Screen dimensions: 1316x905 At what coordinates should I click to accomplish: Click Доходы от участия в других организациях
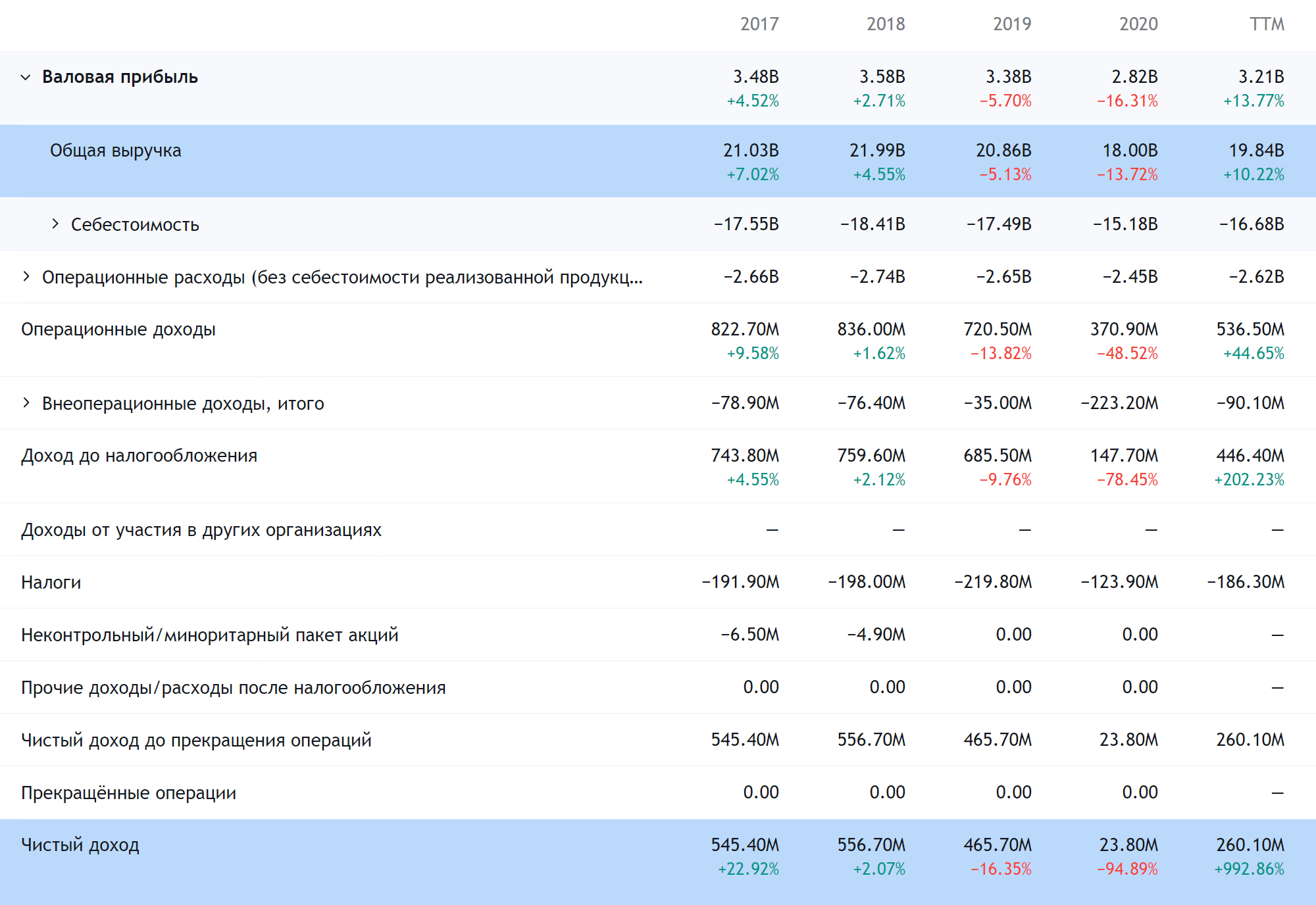pyautogui.click(x=201, y=529)
